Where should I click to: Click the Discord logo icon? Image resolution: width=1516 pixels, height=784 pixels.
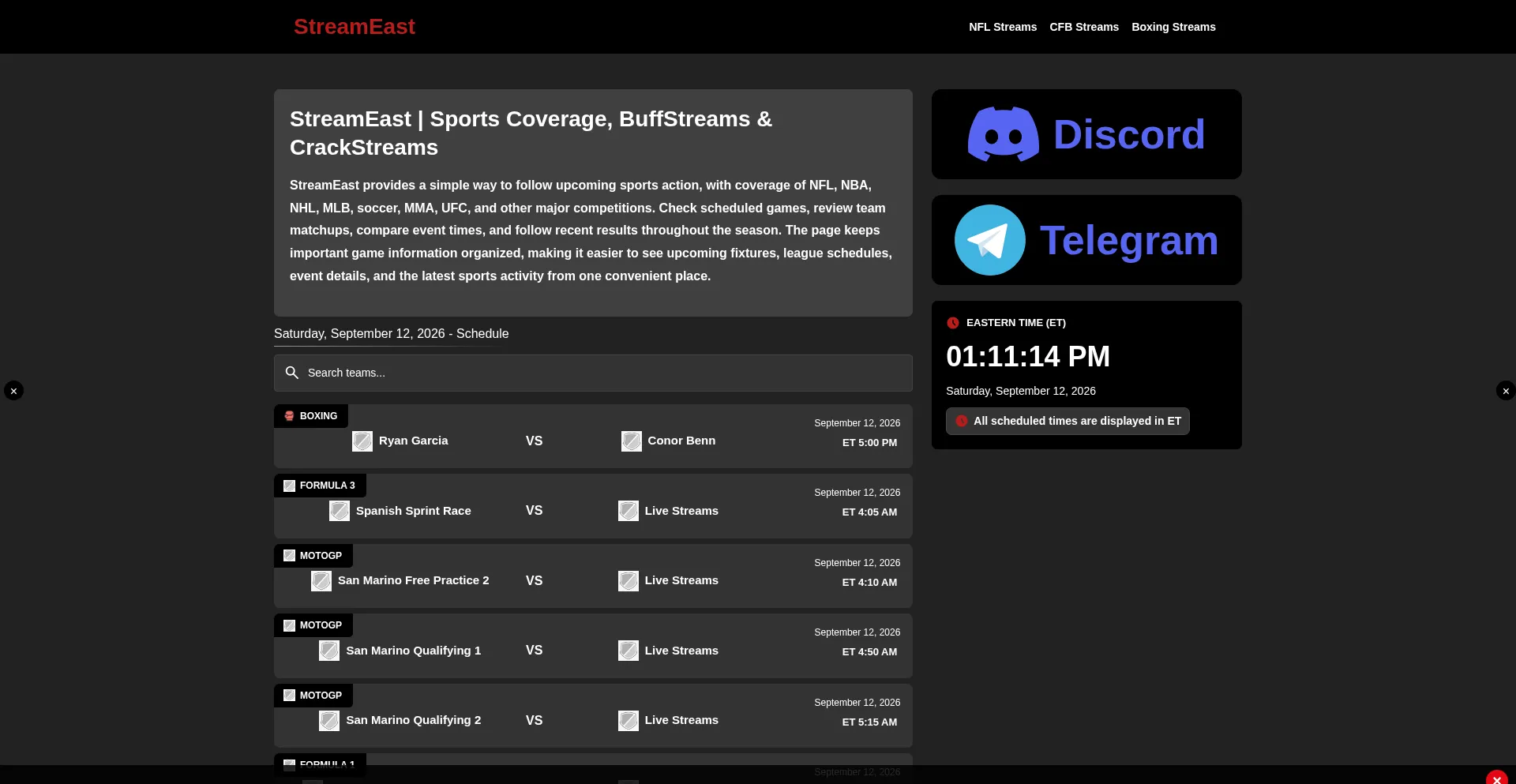[x=1004, y=134]
